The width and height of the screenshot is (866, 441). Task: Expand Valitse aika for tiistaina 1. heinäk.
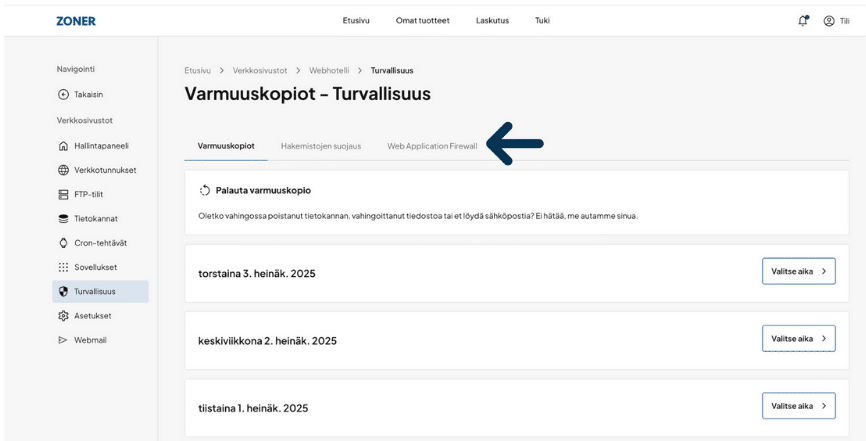[798, 406]
